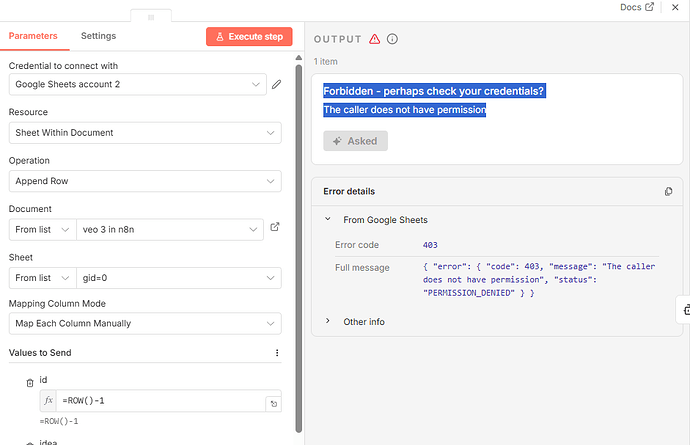Open the Docs link

(636, 7)
